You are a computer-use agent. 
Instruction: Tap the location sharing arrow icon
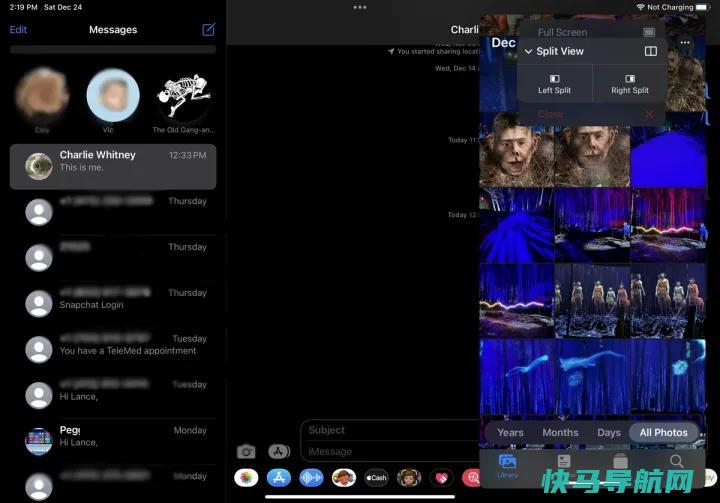click(391, 51)
